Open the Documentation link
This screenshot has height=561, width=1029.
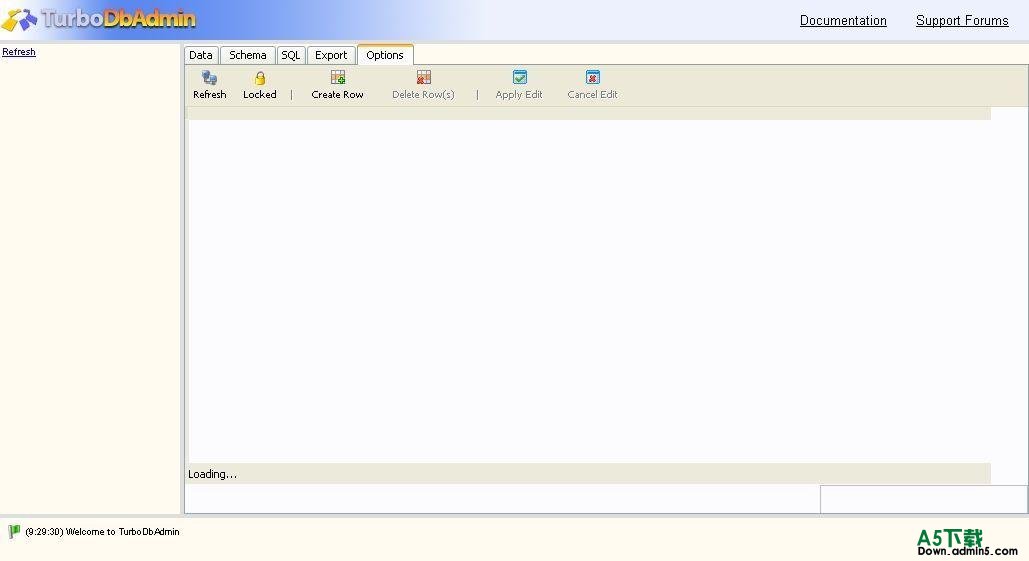pos(843,21)
